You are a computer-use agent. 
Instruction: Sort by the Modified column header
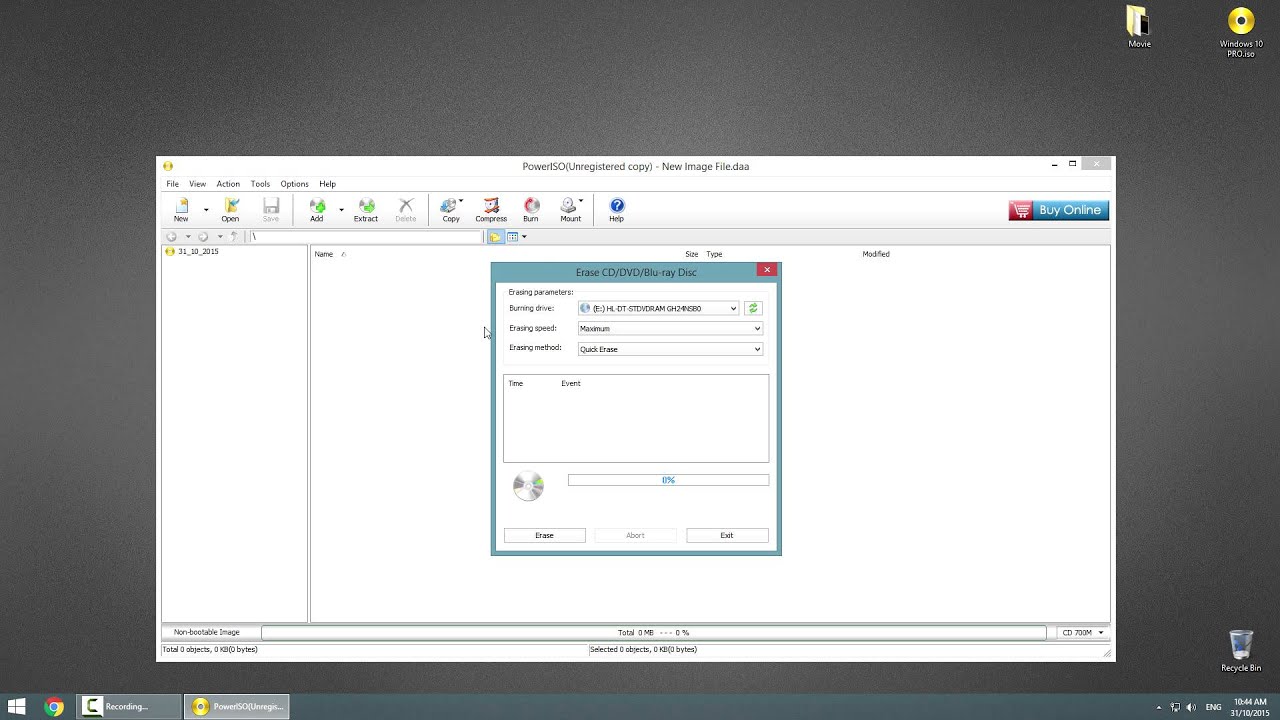(876, 254)
